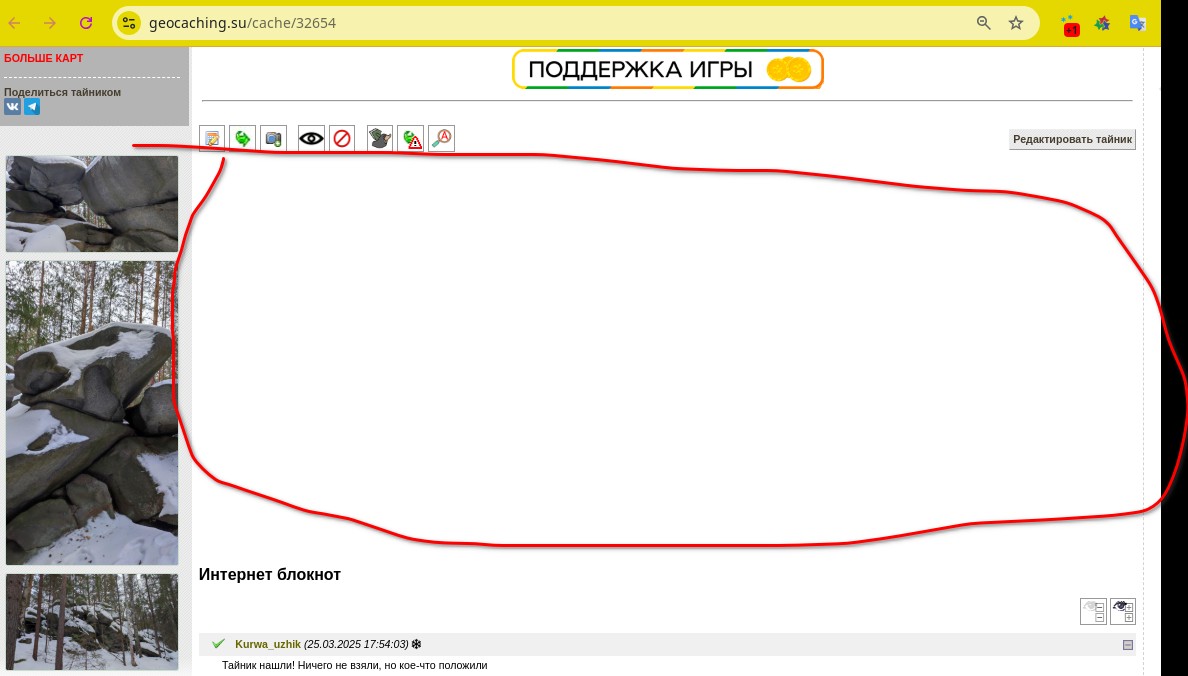Click the red prohibition circle icon
The height and width of the screenshot is (676, 1188).
(342, 138)
